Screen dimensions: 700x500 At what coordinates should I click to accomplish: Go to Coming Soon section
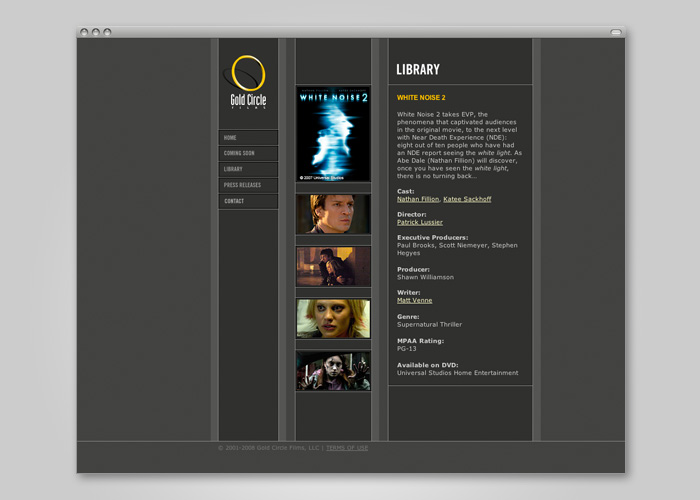pos(248,153)
